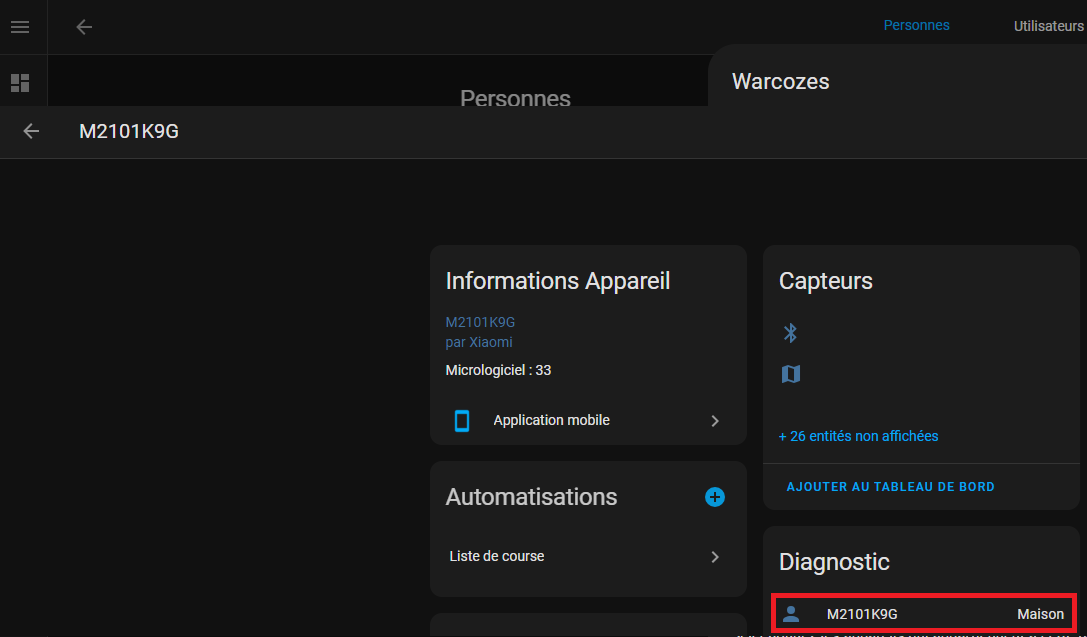Expand the Application mobile chevron
This screenshot has width=1087, height=637.
click(715, 421)
